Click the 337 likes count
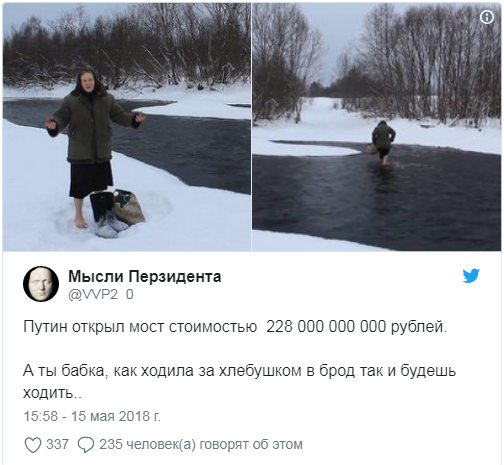The width and height of the screenshot is (504, 465). pyautogui.click(x=57, y=444)
